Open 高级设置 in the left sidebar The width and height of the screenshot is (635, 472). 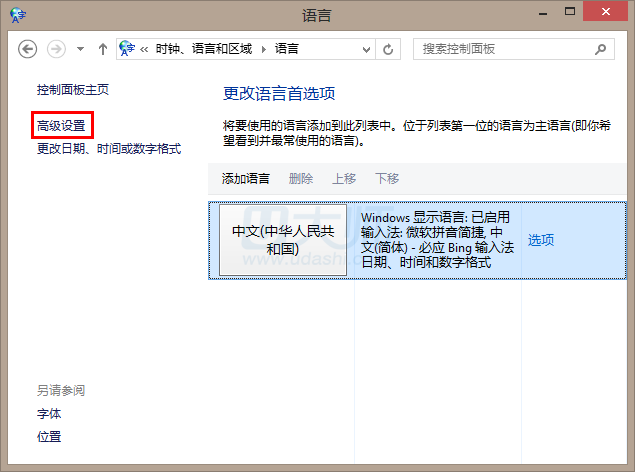[x=61, y=126]
